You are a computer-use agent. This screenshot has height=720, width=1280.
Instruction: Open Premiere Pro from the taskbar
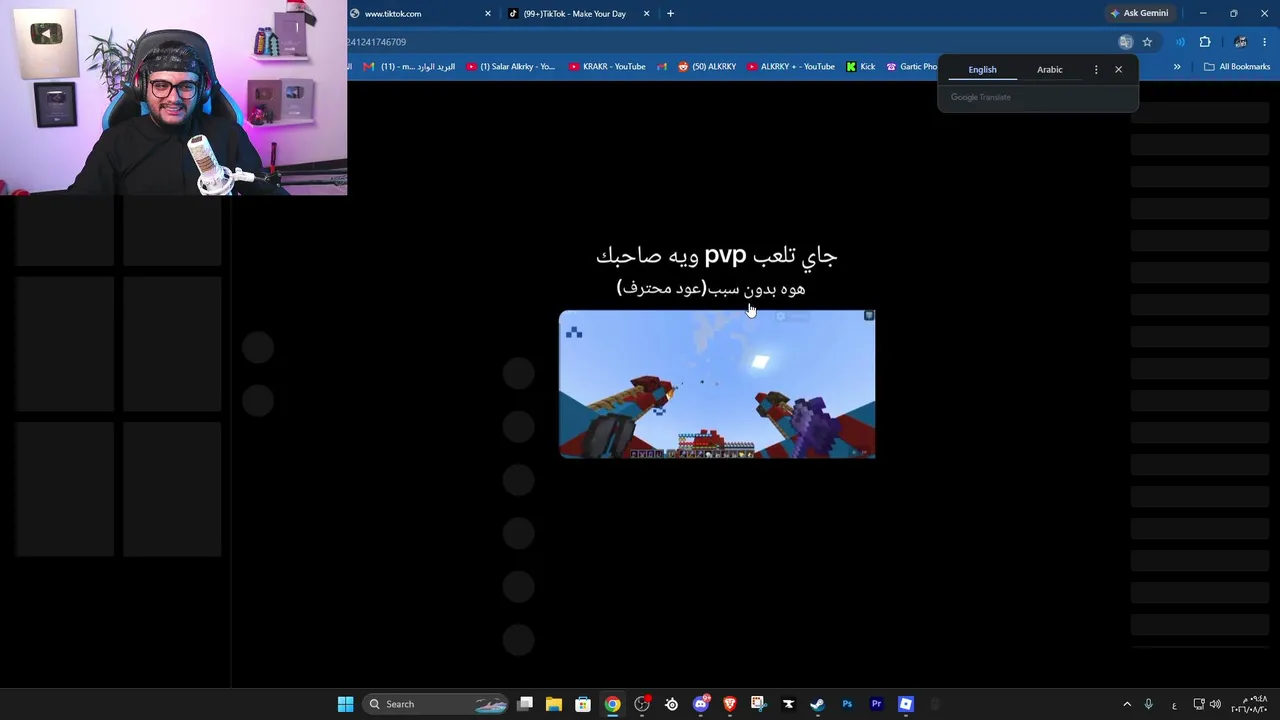[x=876, y=704]
